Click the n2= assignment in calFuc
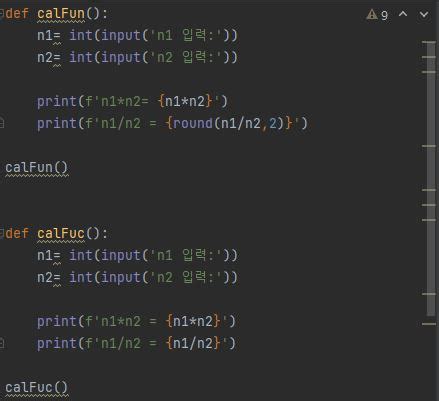439x401 pixels. coord(49,277)
